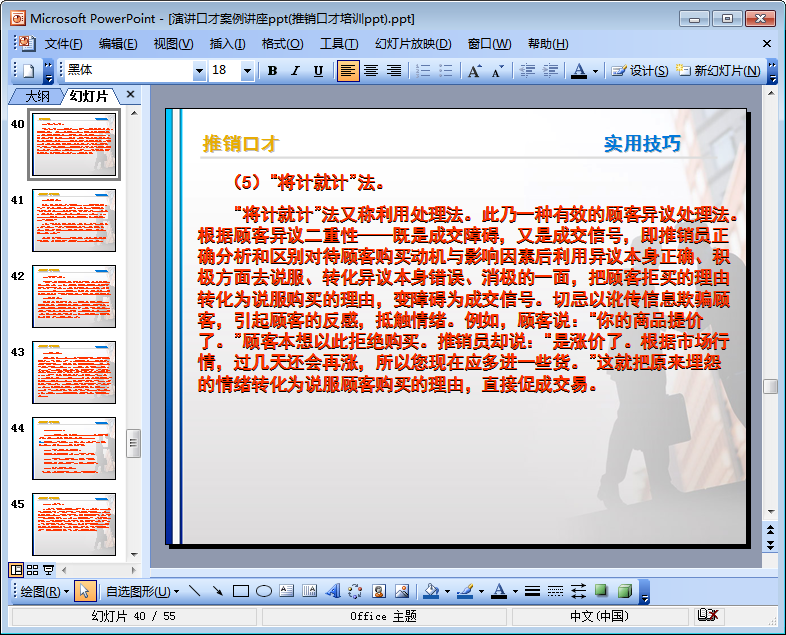The height and width of the screenshot is (635, 786).
Task: Toggle Bold formatting
Action: tap(272, 71)
